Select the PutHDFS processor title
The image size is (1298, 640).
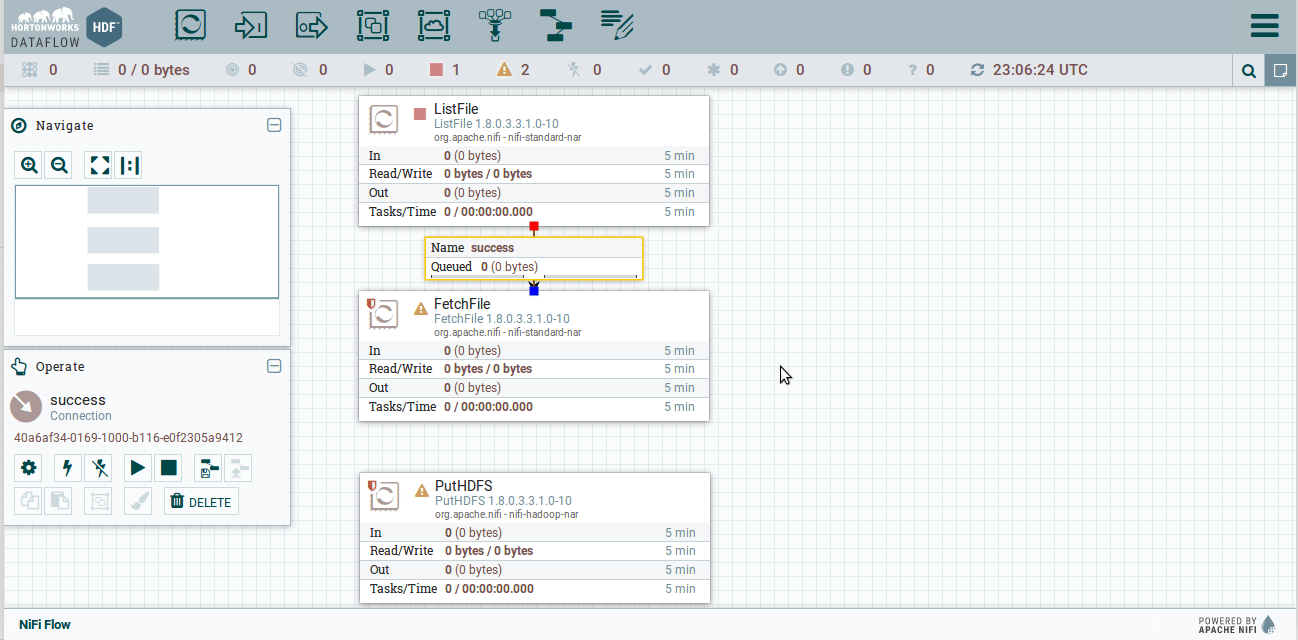pos(464,486)
